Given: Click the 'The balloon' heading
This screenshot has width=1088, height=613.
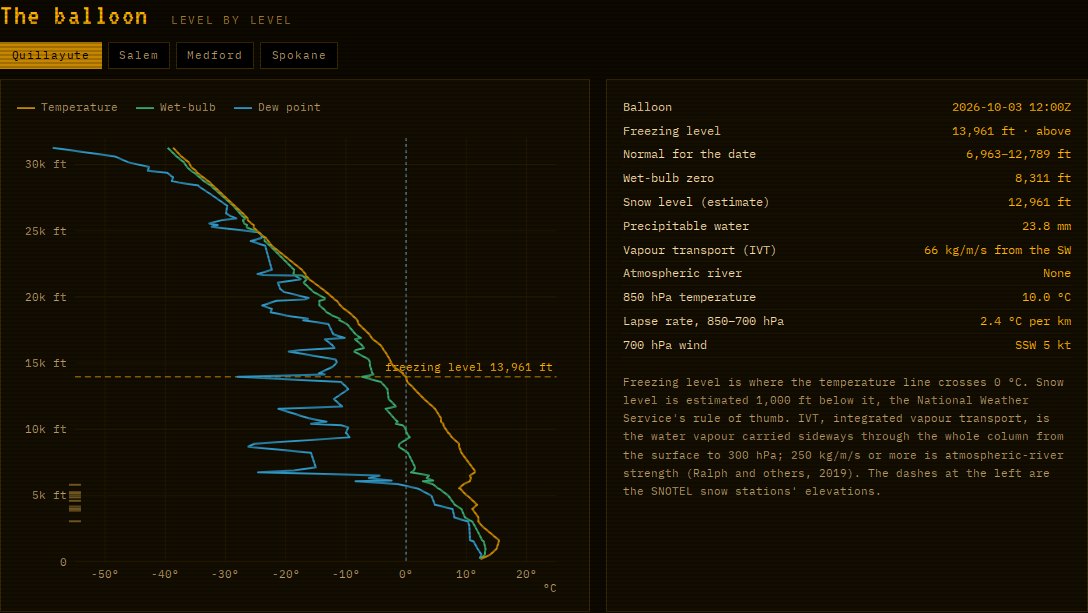Looking at the screenshot, I should click(x=74, y=16).
